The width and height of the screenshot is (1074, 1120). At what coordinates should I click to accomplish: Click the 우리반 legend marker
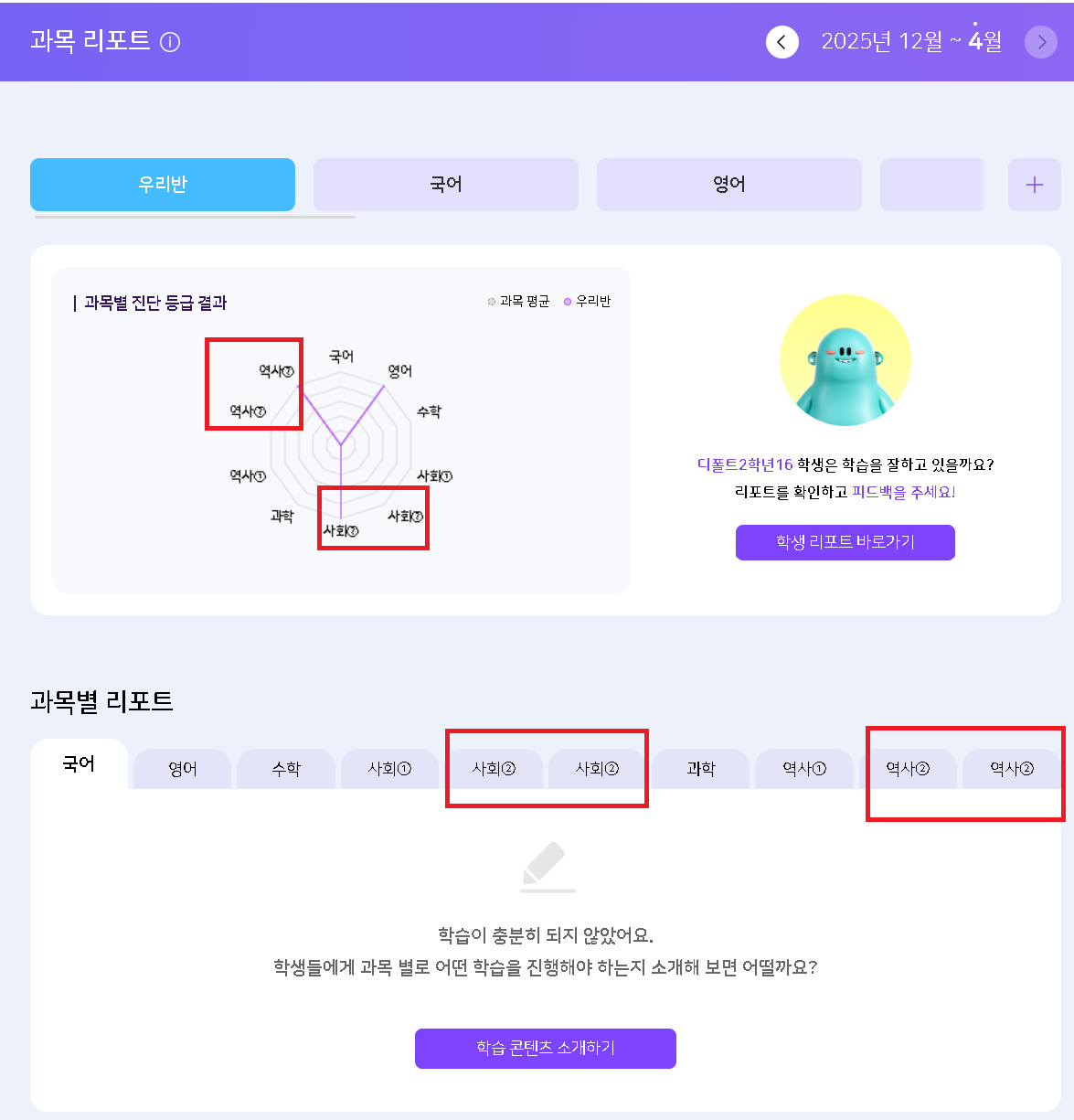click(x=568, y=302)
